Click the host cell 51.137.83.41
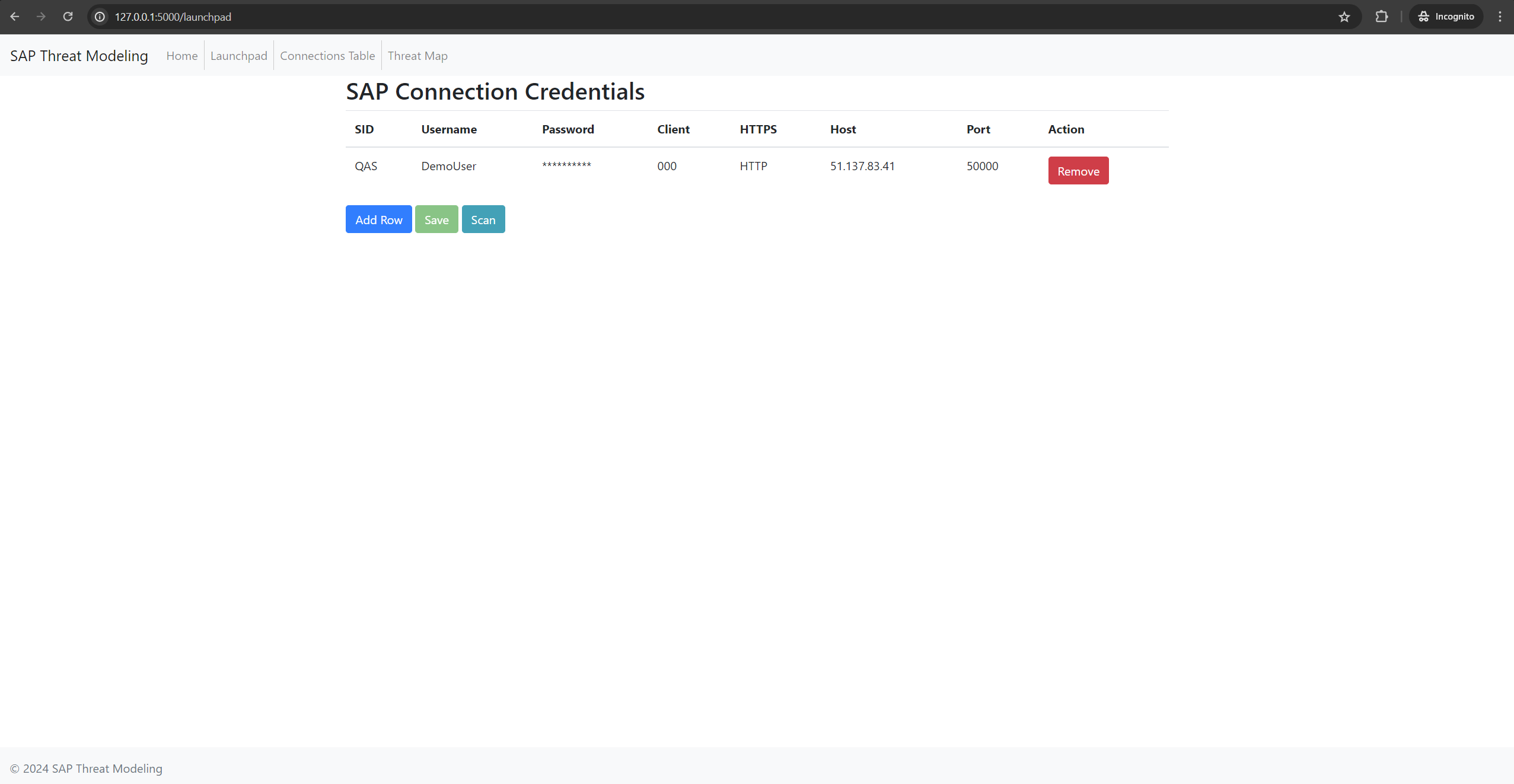The height and width of the screenshot is (784, 1514). [x=862, y=166]
